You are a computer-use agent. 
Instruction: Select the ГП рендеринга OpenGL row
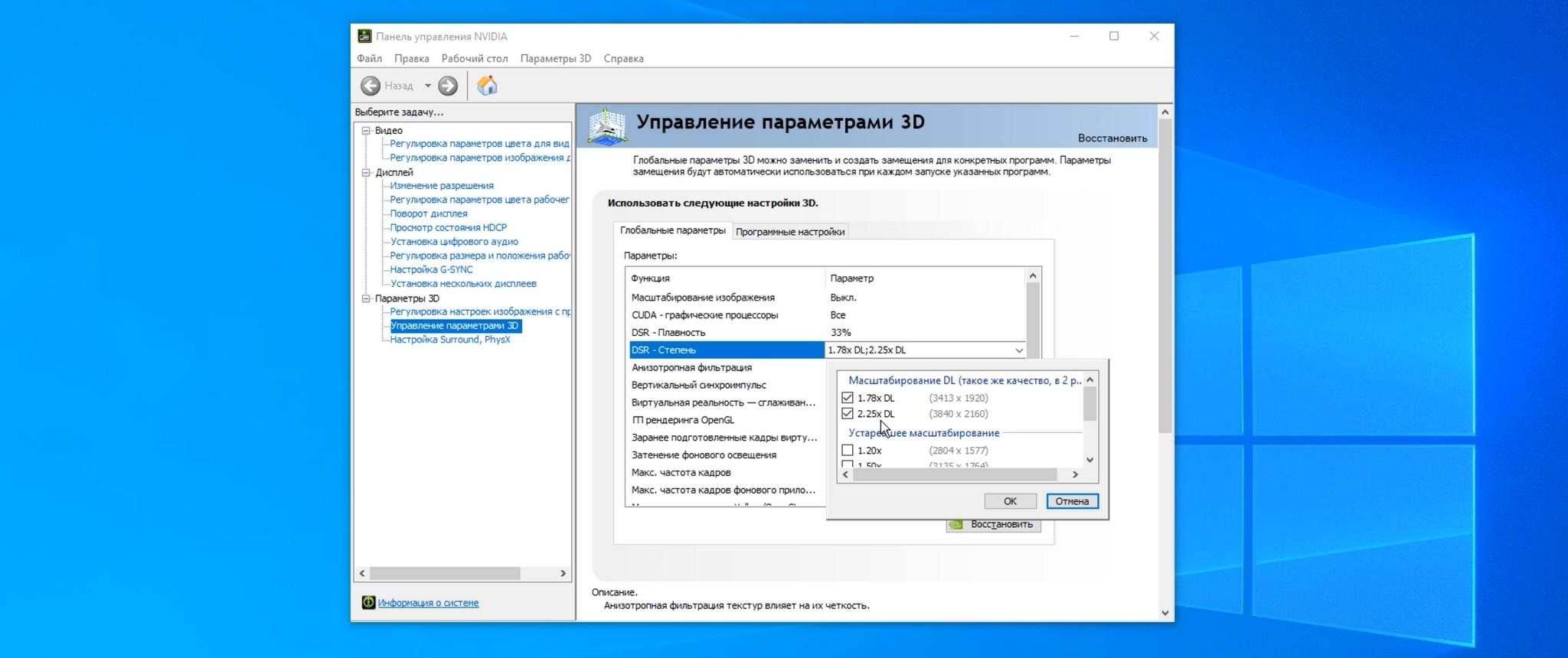727,420
